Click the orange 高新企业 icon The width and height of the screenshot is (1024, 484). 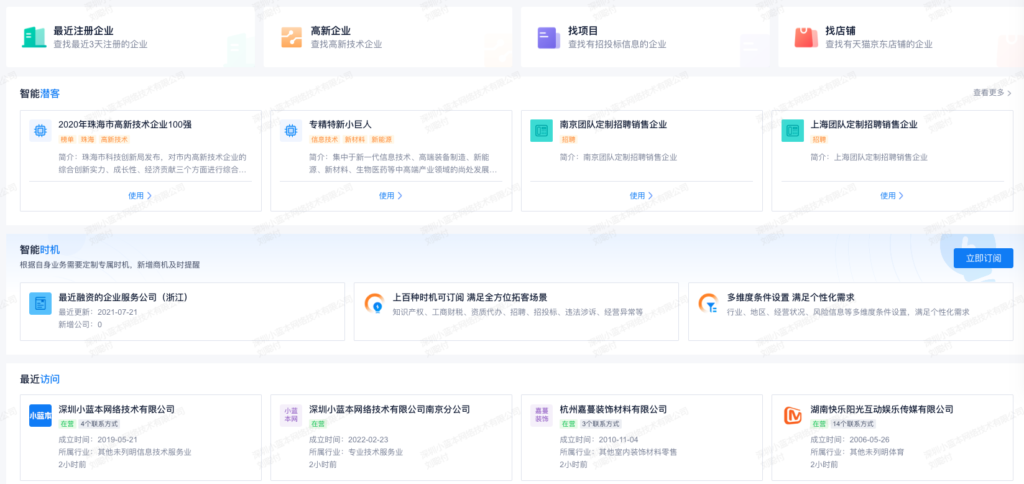coord(291,37)
